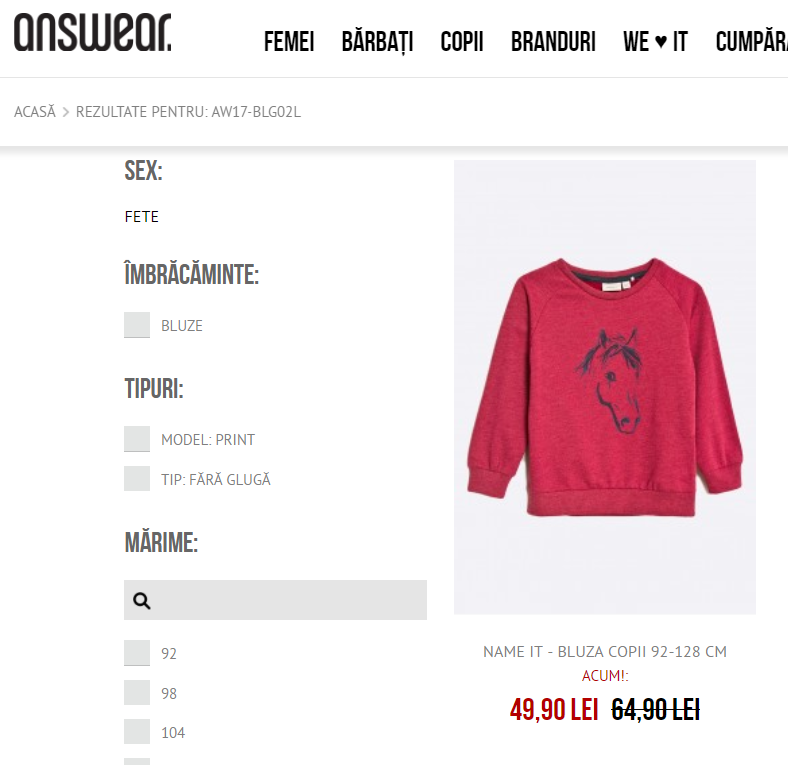788x765 pixels.
Task: Open Name It bluza copii product title
Action: (605, 652)
